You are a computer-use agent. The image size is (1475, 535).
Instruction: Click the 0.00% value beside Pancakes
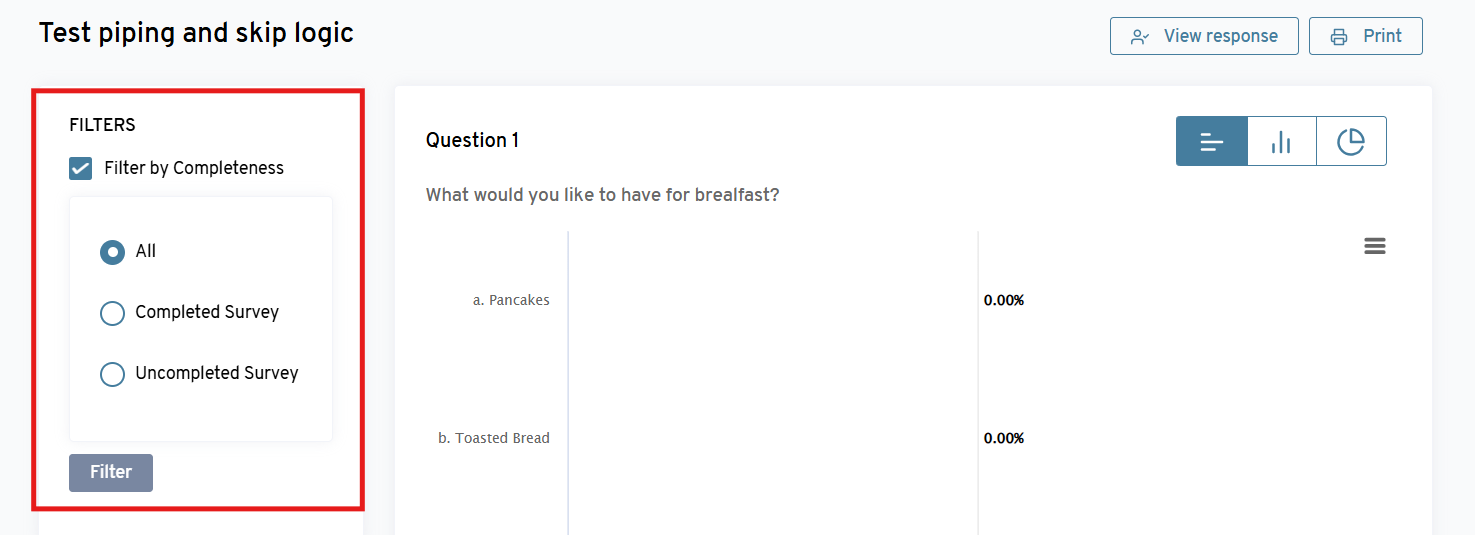(x=1004, y=300)
